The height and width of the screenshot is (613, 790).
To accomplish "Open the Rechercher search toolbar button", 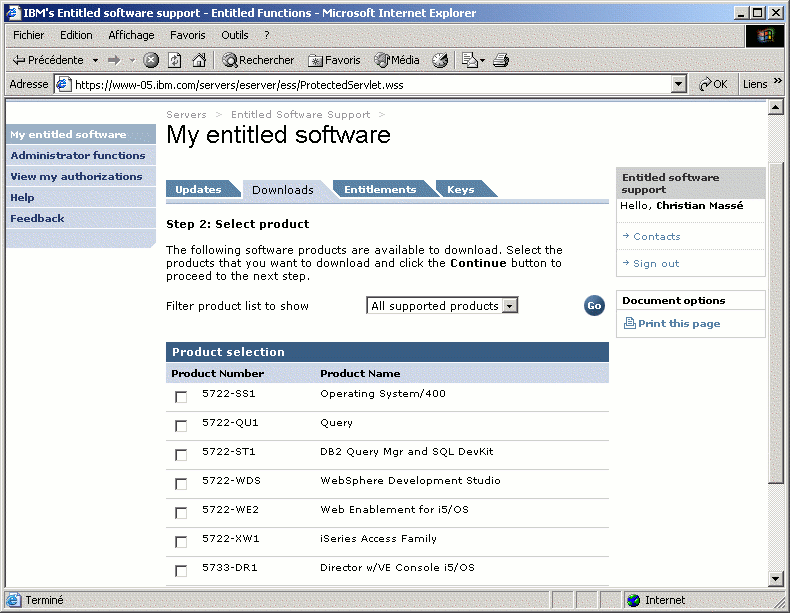I will pyautogui.click(x=258, y=60).
